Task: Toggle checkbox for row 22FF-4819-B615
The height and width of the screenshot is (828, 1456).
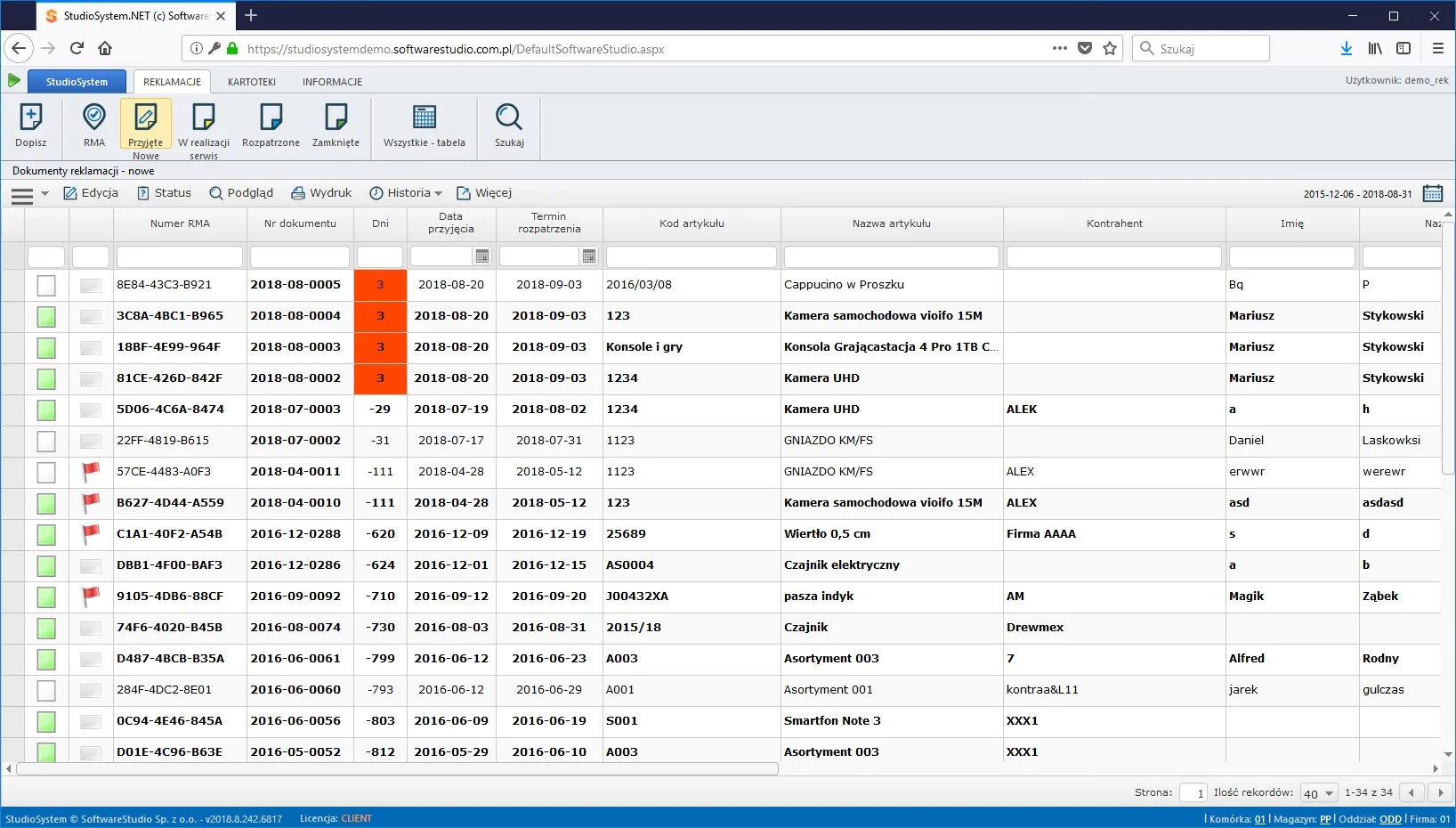Action: [x=46, y=441]
